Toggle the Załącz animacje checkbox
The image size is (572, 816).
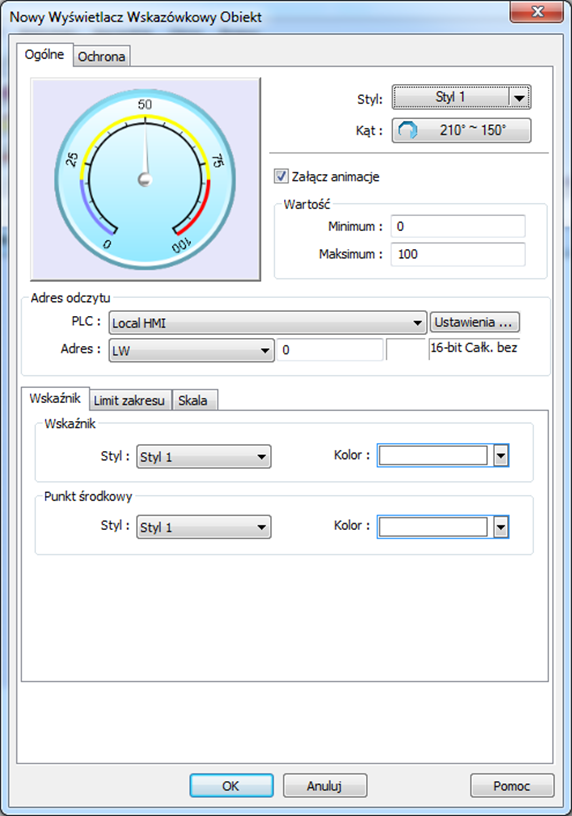[281, 176]
